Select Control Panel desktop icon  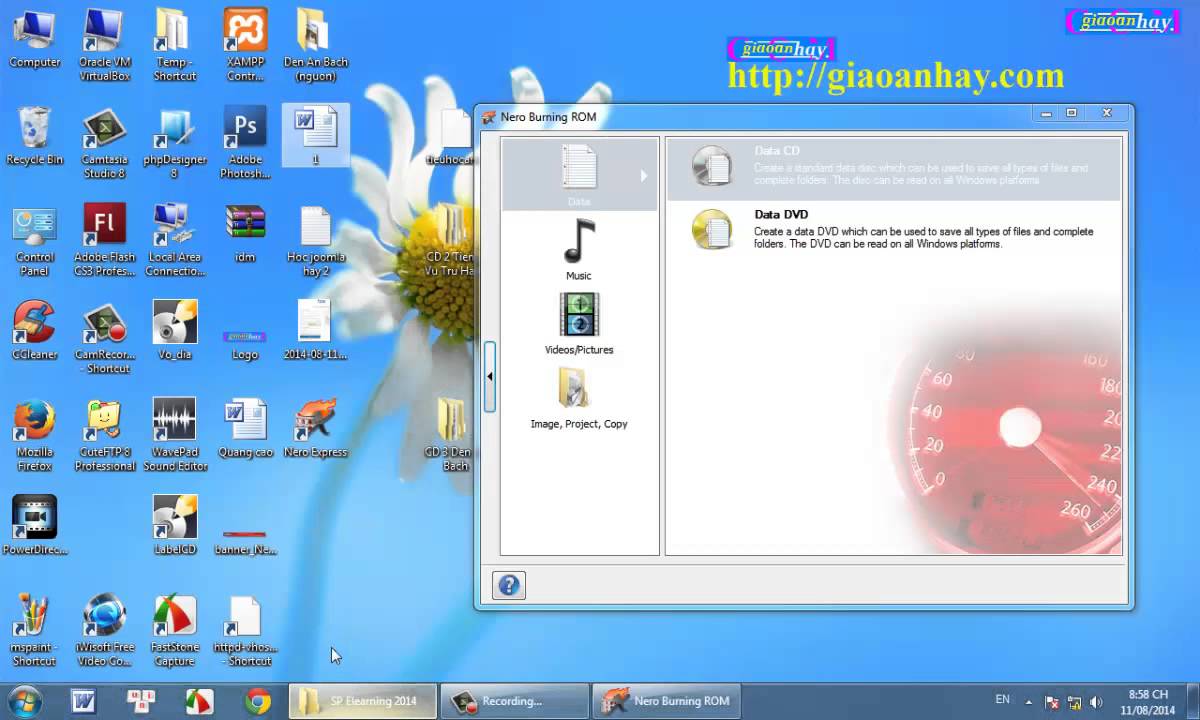point(35,240)
